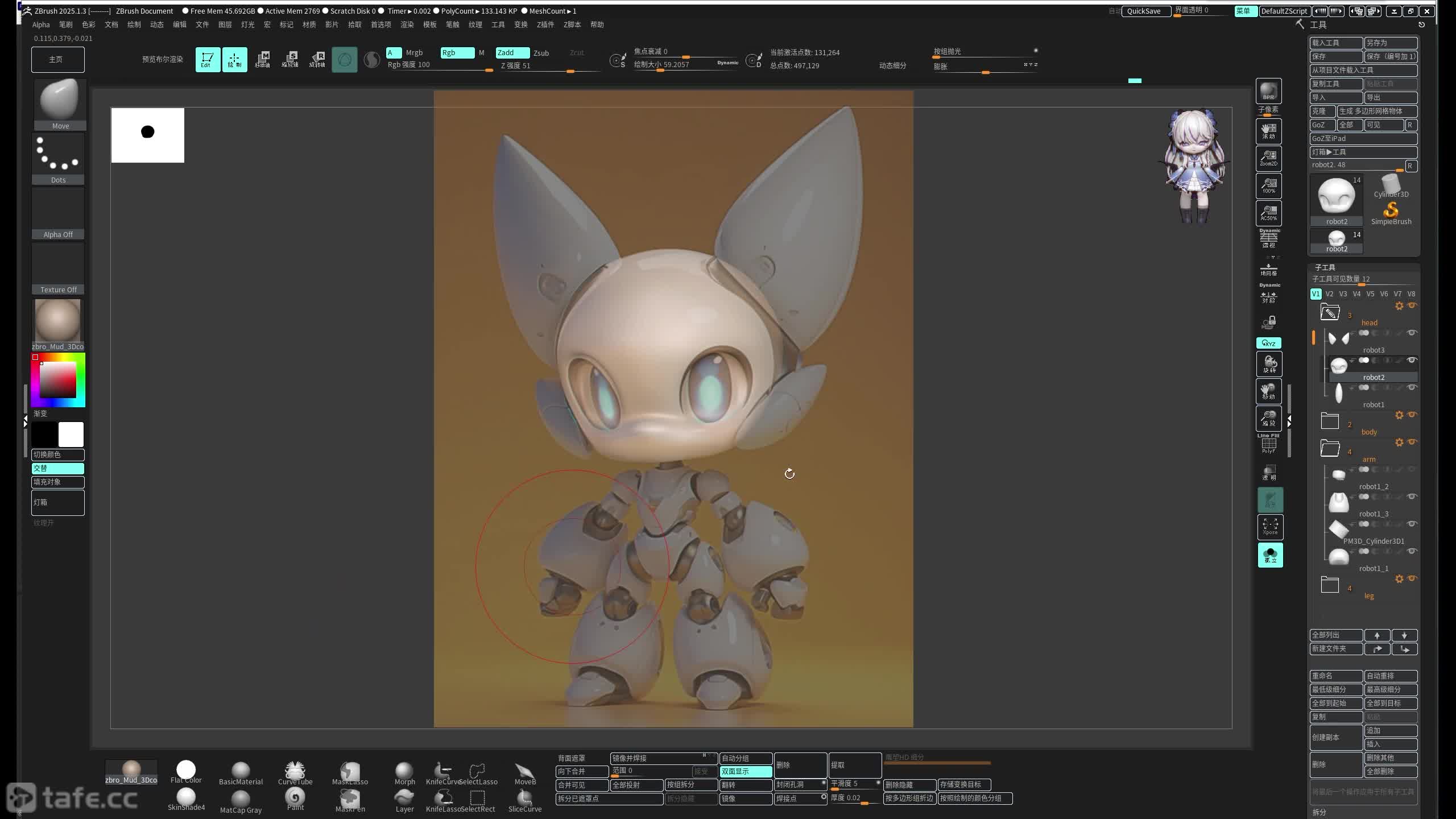This screenshot has width=1456, height=819.
Task: Adjust the Z 强度 intensity slider
Action: pyautogui.click(x=549, y=67)
